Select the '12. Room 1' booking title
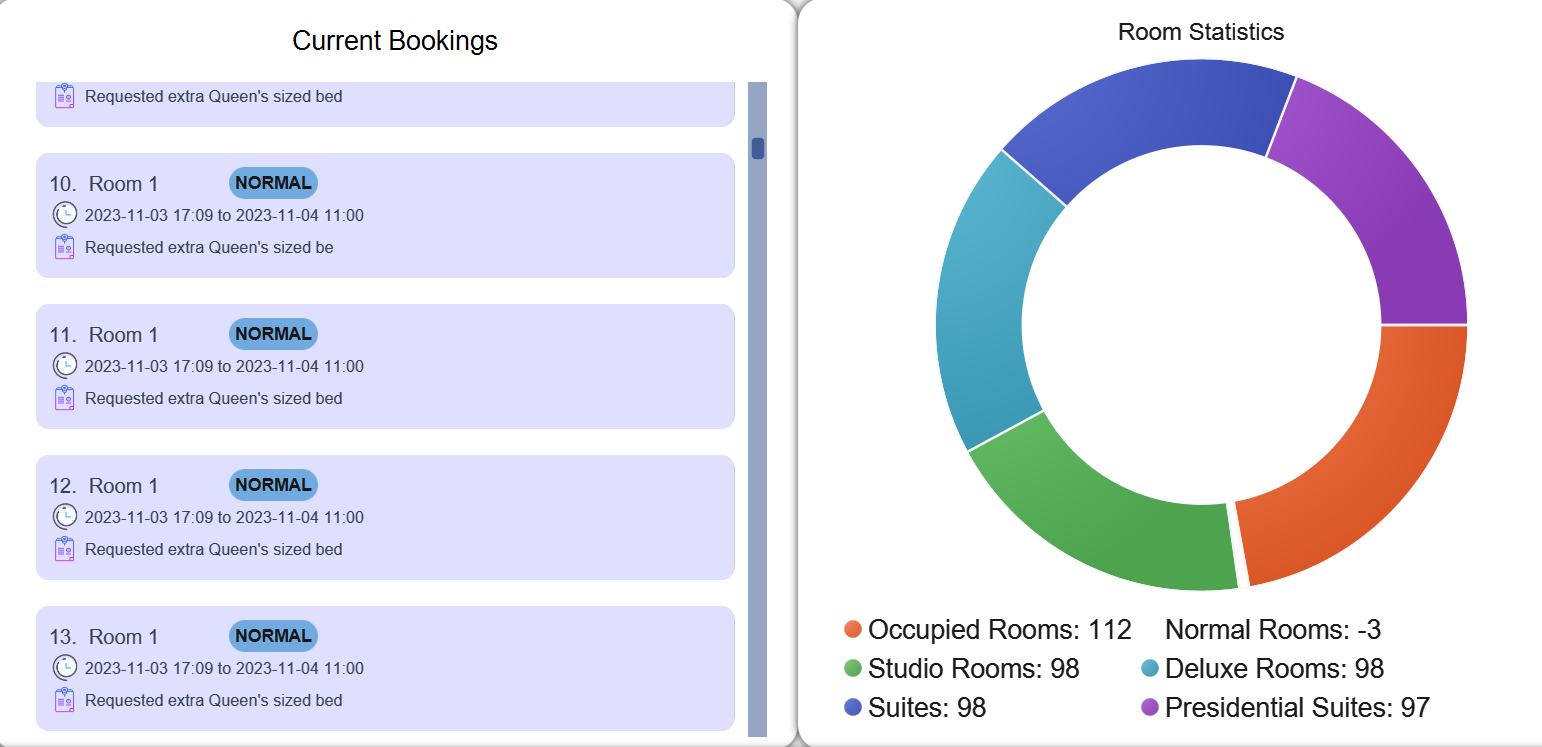This screenshot has height=747, width=1542. pos(104,486)
